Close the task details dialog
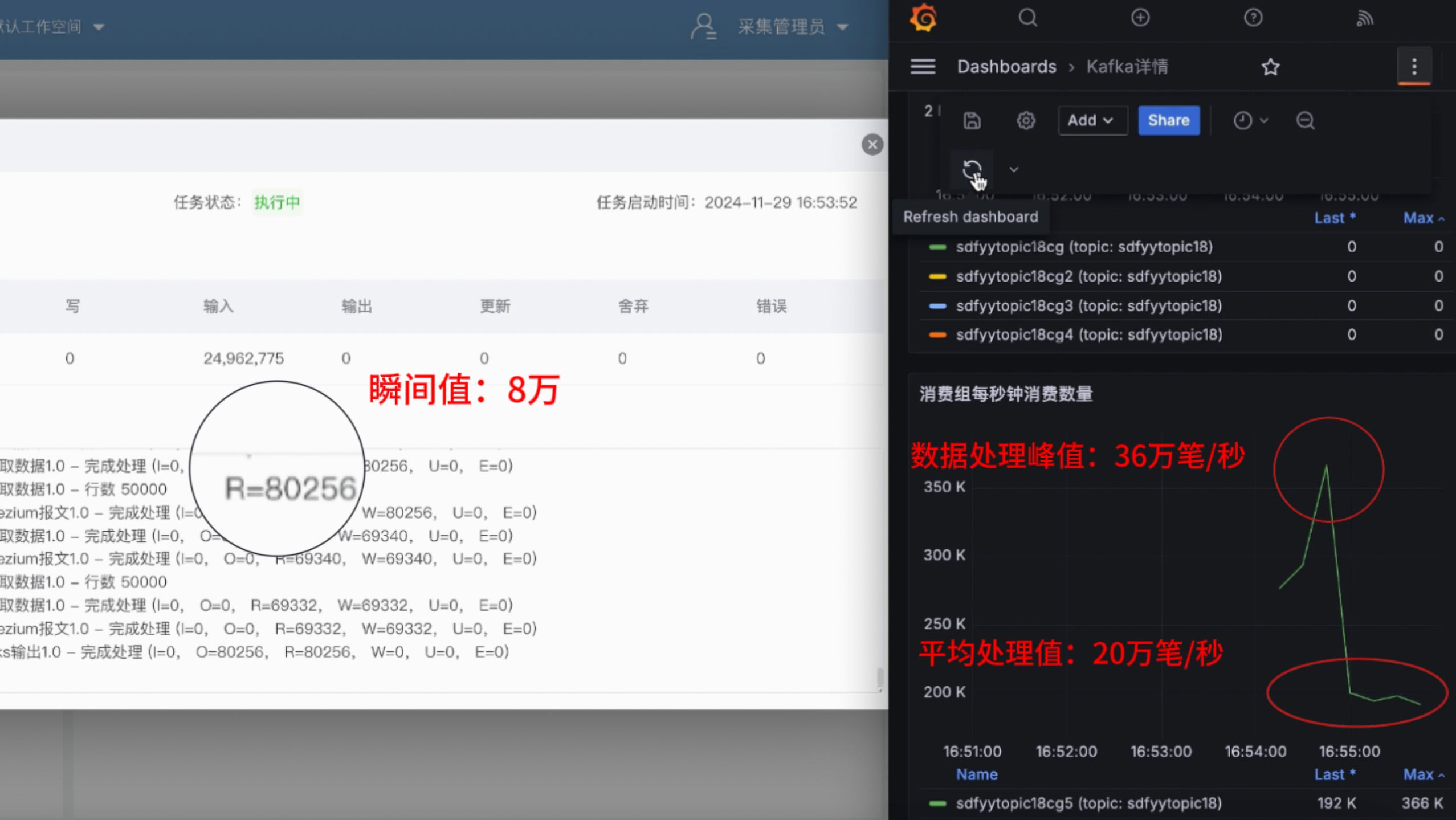This screenshot has width=1456, height=820. pyautogui.click(x=871, y=144)
